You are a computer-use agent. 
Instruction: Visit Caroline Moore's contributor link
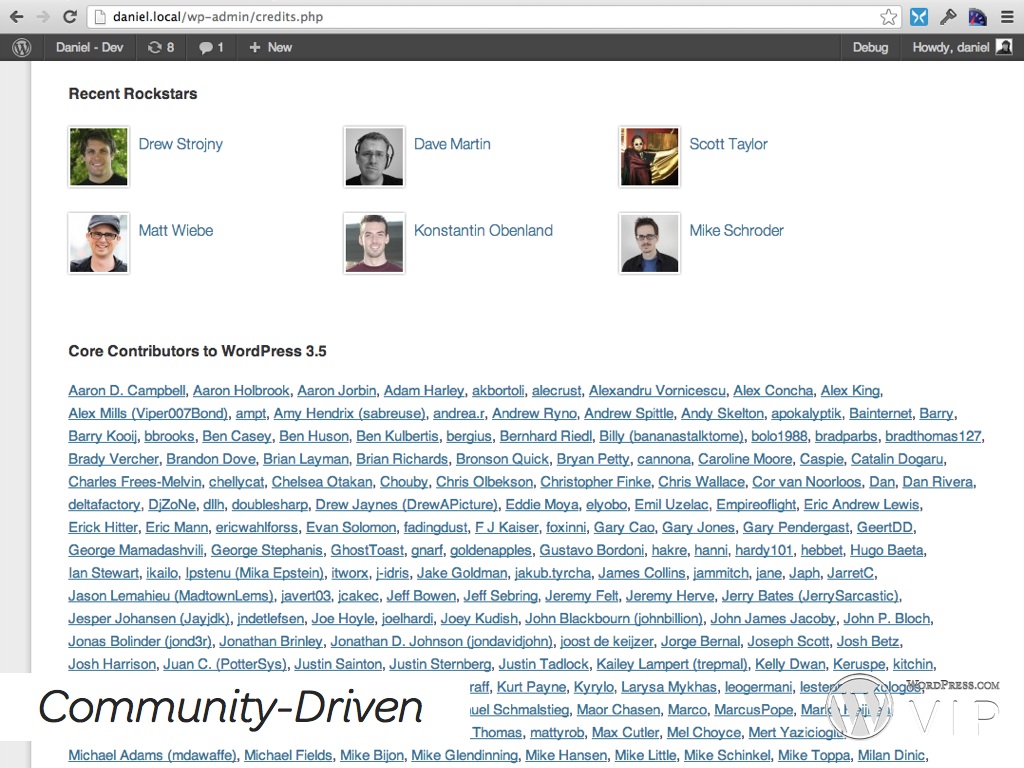tap(745, 459)
